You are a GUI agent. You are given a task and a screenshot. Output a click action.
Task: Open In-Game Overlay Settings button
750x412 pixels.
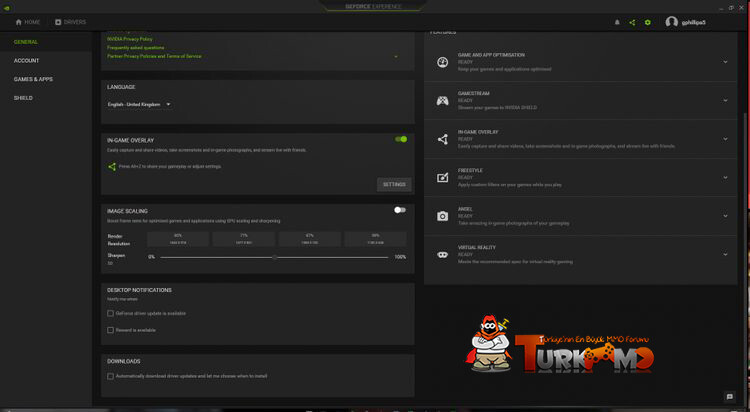click(394, 184)
